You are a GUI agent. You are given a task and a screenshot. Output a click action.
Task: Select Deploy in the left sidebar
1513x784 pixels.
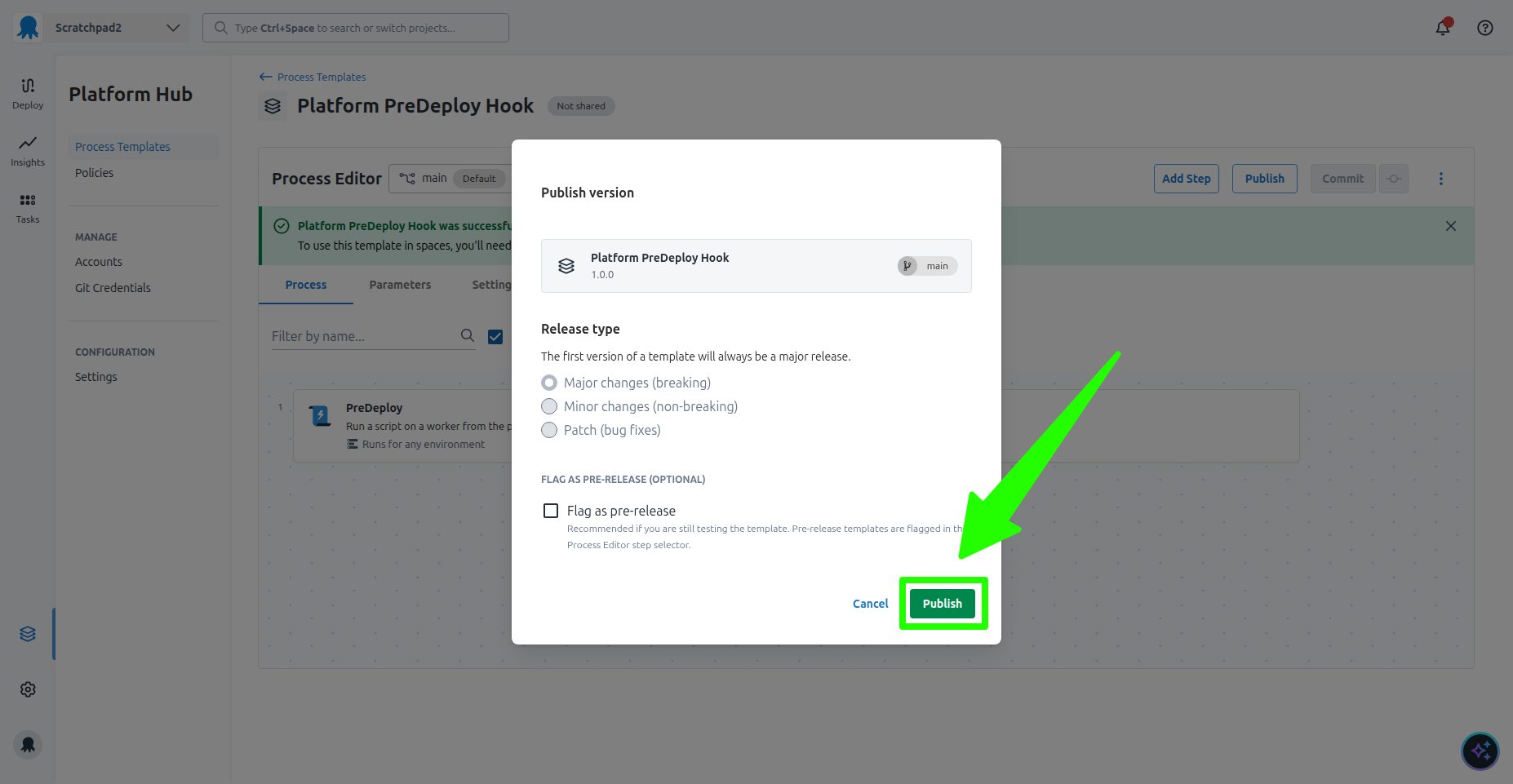pos(27,94)
